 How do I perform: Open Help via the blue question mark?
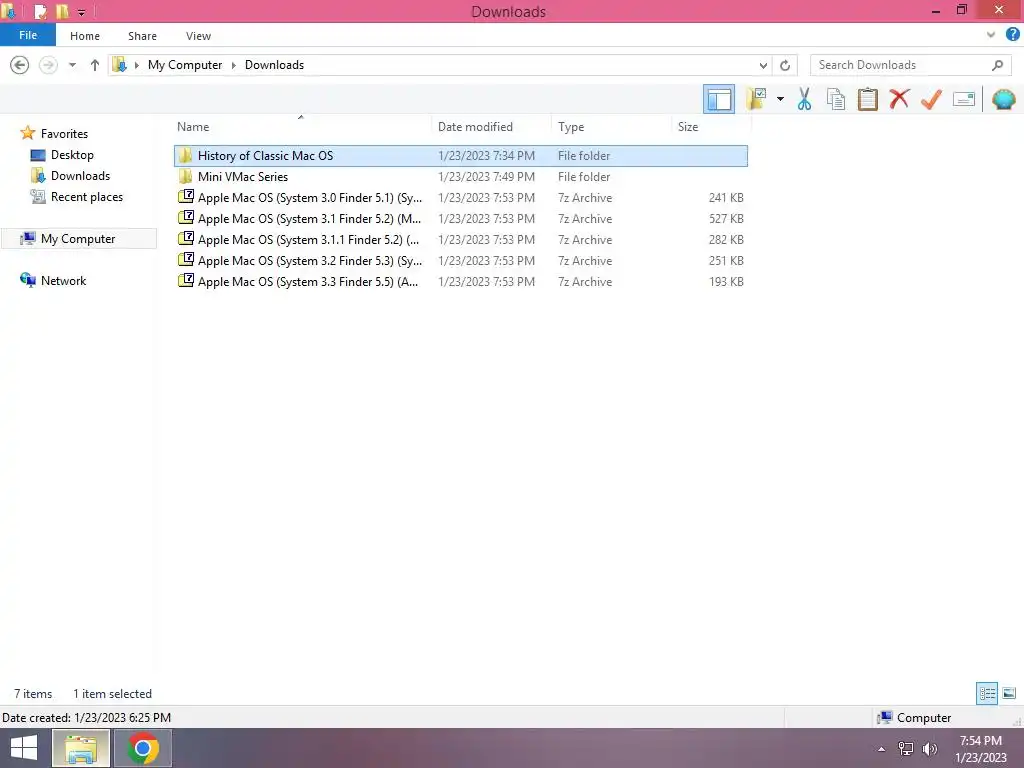point(1012,35)
